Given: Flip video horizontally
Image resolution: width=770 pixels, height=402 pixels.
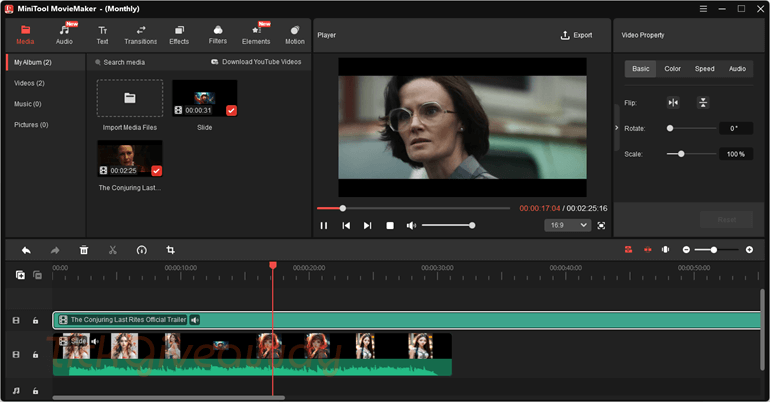Looking at the screenshot, I should [x=673, y=103].
